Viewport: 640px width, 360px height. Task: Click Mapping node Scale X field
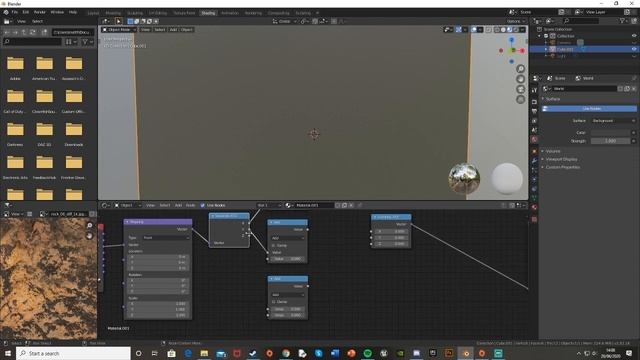[x=158, y=304]
